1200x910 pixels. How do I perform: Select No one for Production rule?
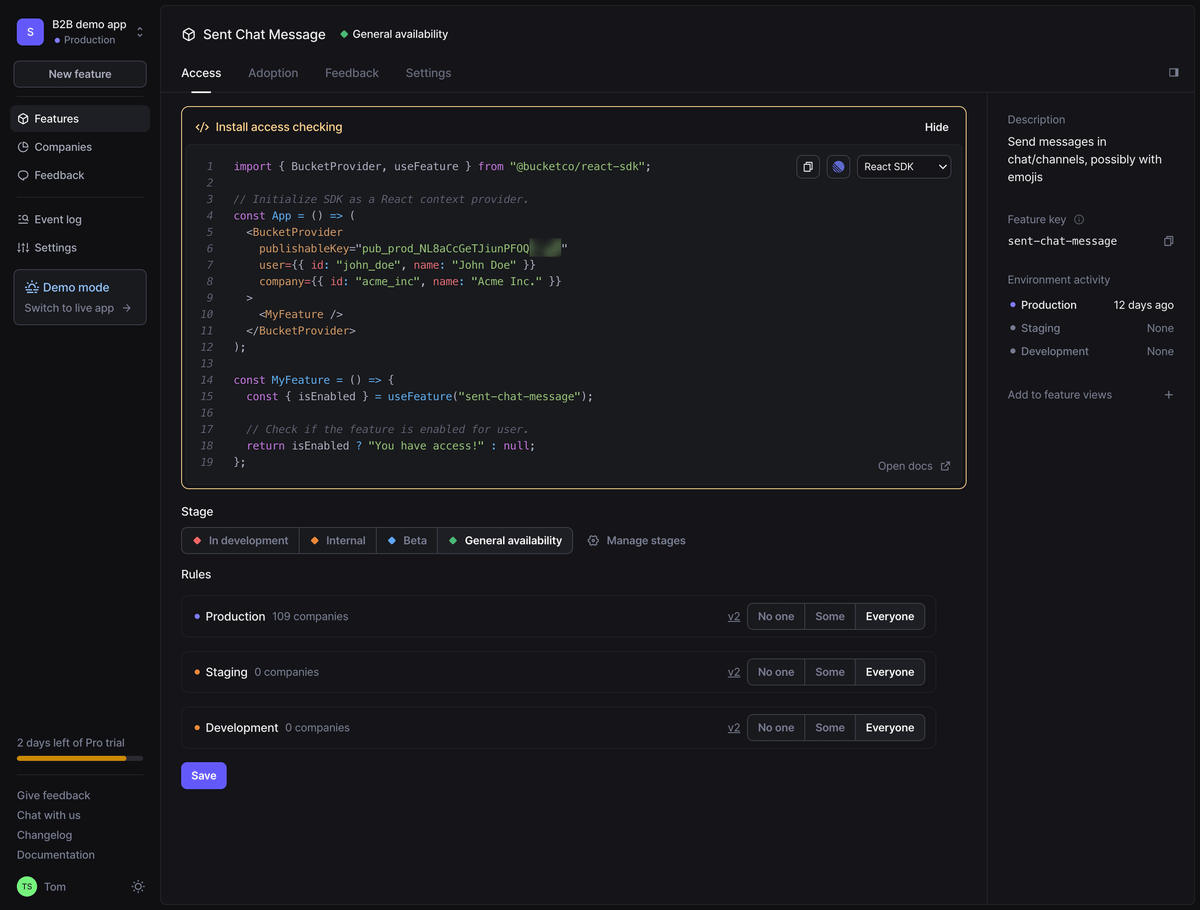coord(776,617)
